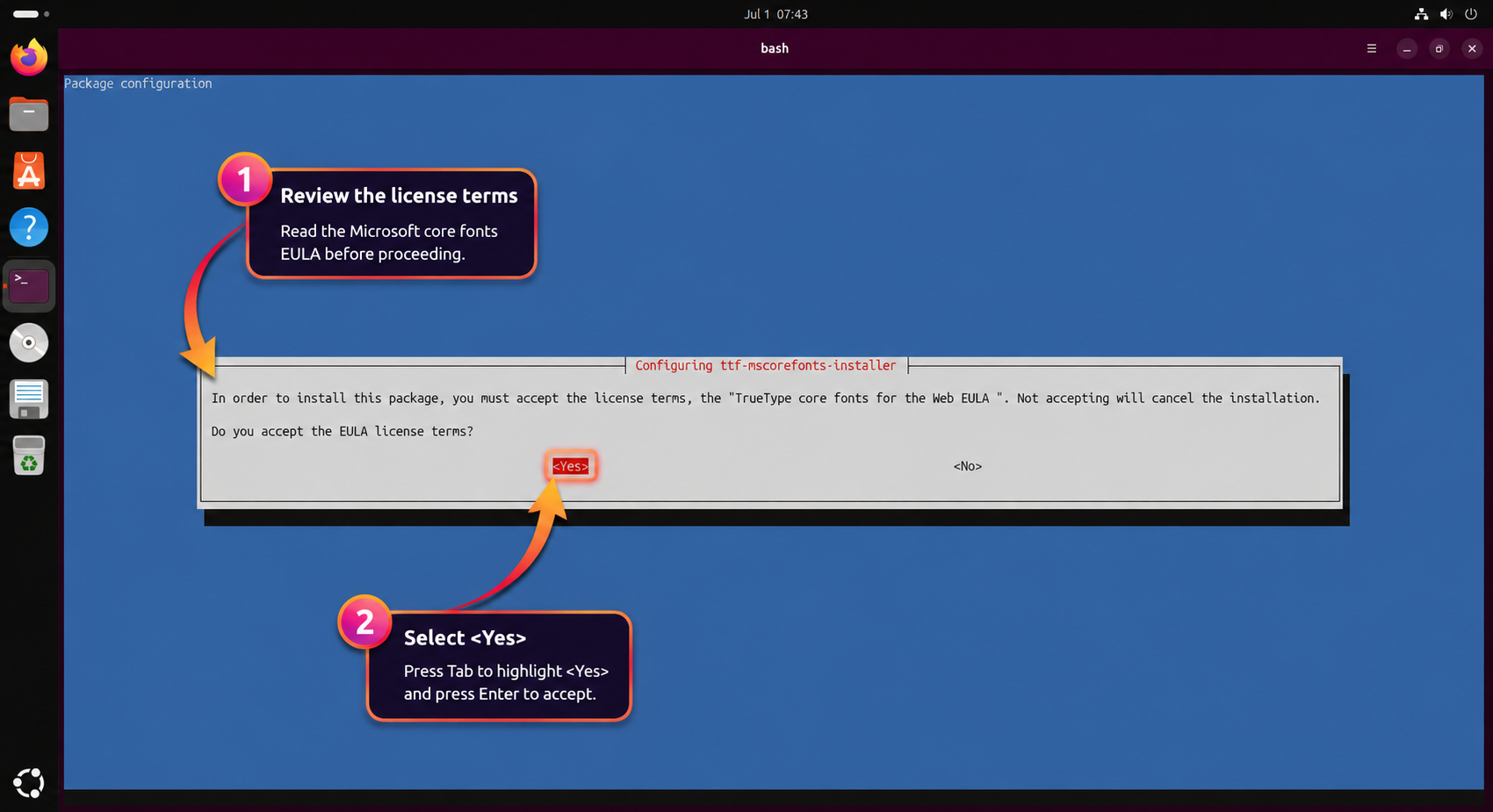Click the 'Package configuration' header text
Screen dimensions: 1493x812
[x=138, y=83]
